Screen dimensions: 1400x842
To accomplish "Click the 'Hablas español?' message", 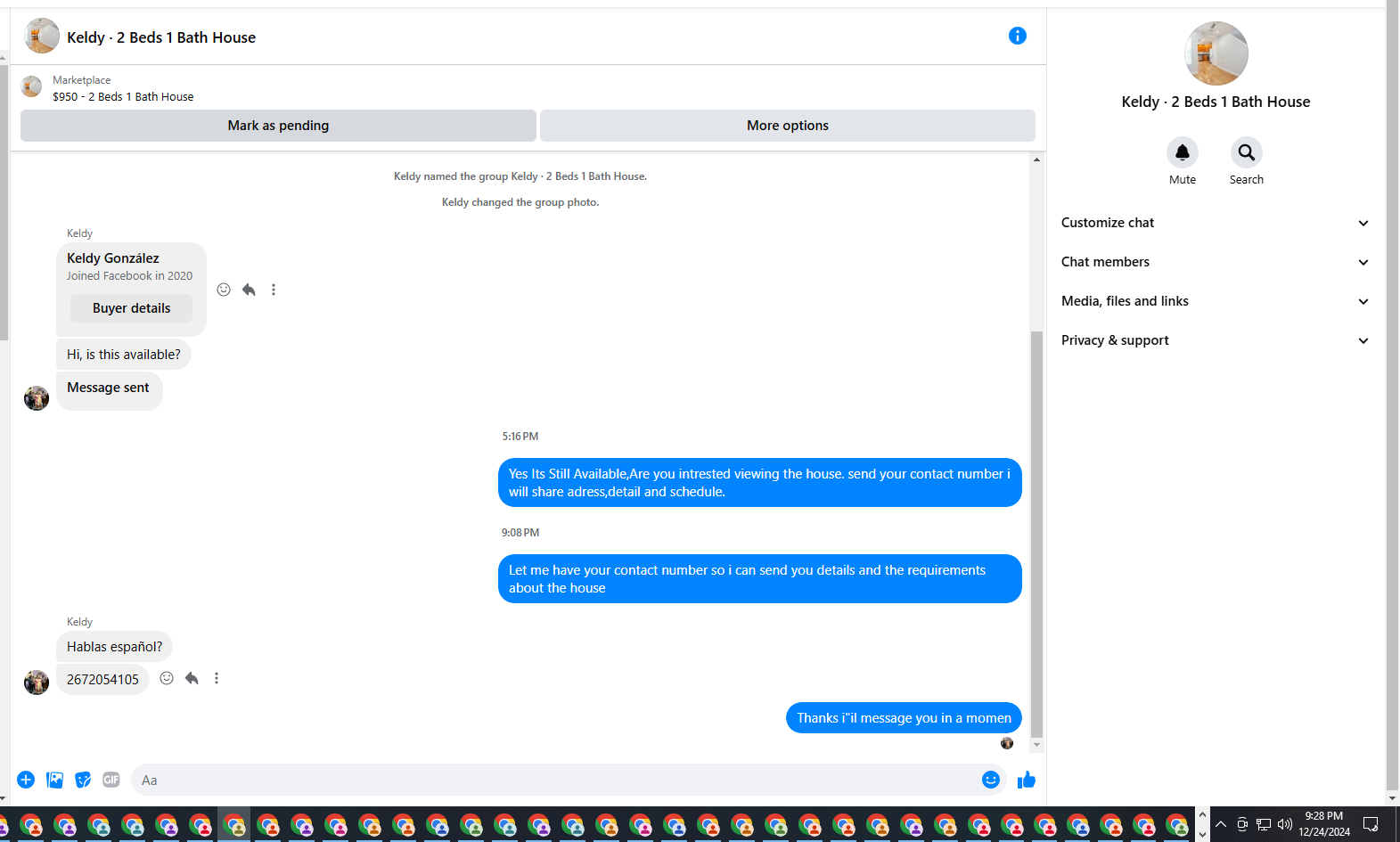I will tap(115, 647).
